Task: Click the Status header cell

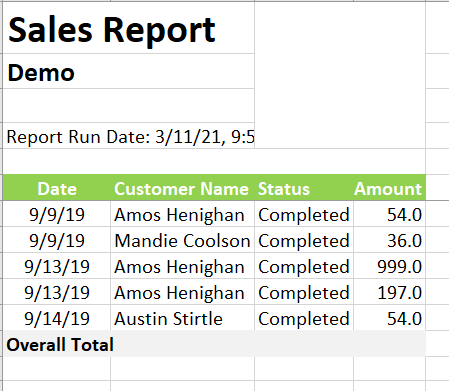Action: tap(304, 188)
